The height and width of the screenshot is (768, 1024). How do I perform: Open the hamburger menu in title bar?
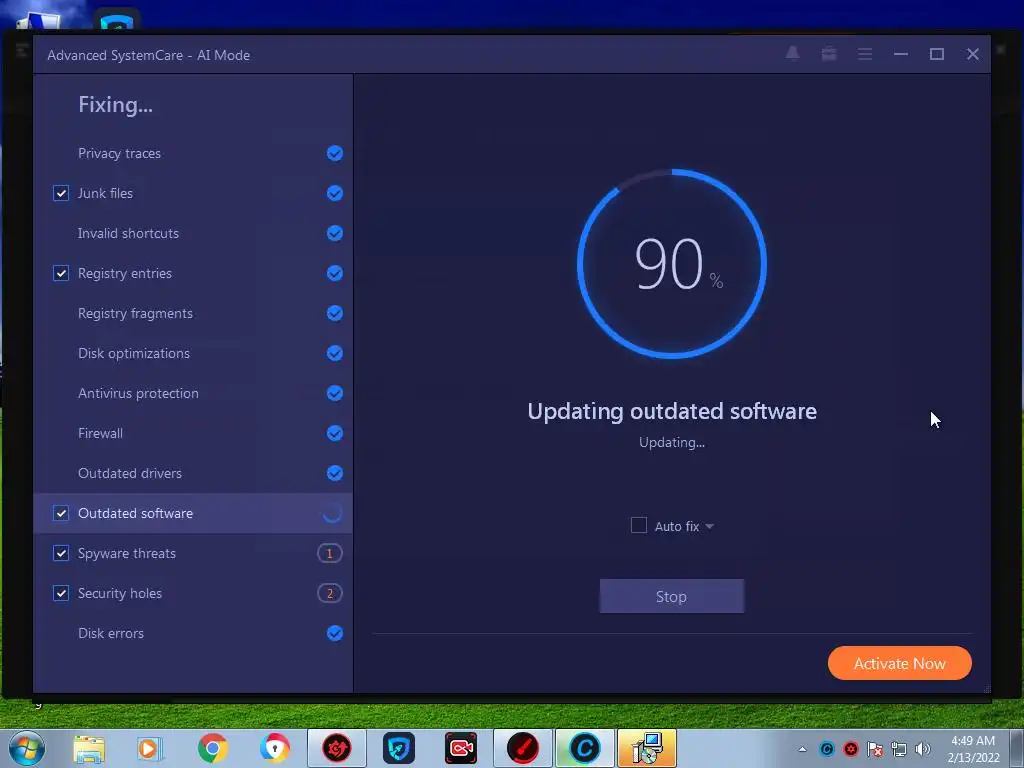click(x=865, y=54)
